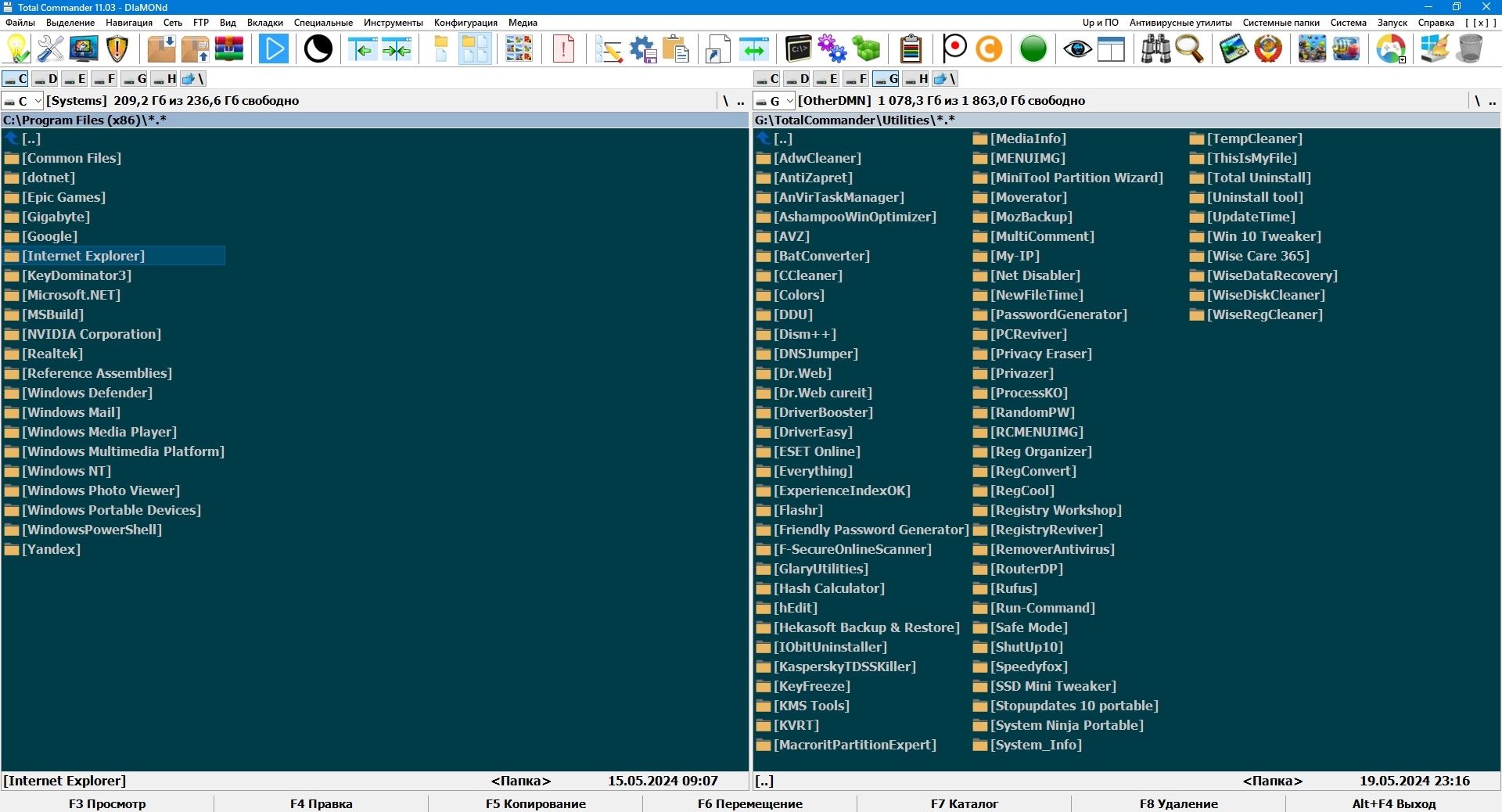1502x812 pixels.
Task: Open dropdown arrow on game controller icon
Action: (x=1403, y=59)
